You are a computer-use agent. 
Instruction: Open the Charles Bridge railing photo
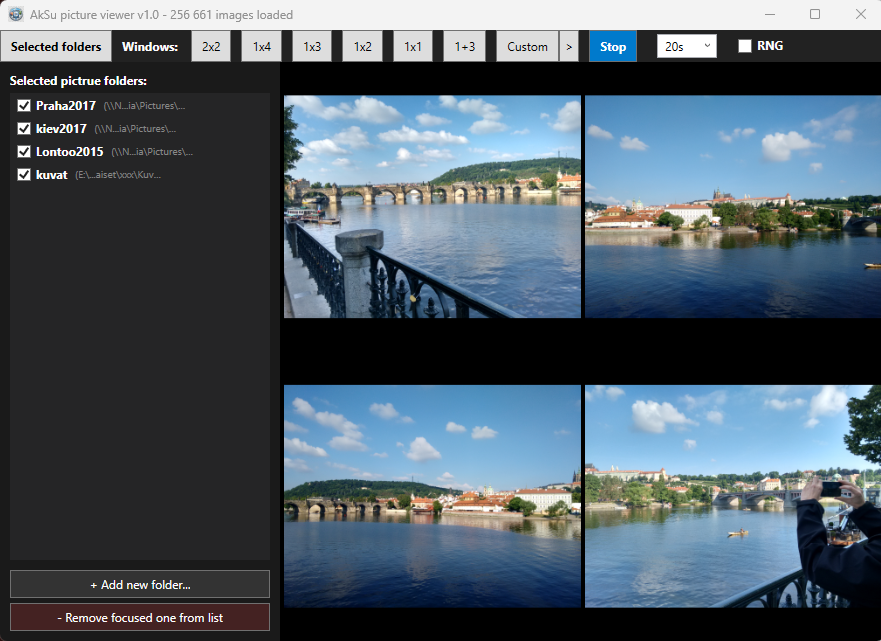coord(432,207)
